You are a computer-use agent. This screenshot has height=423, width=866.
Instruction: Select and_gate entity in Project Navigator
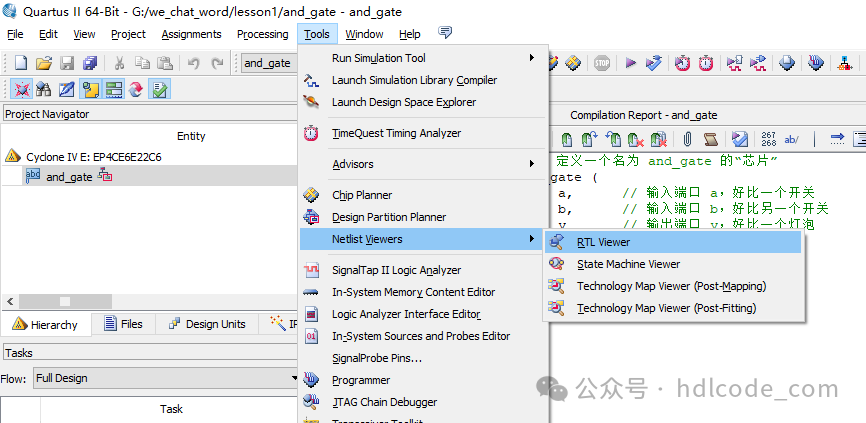tap(69, 177)
